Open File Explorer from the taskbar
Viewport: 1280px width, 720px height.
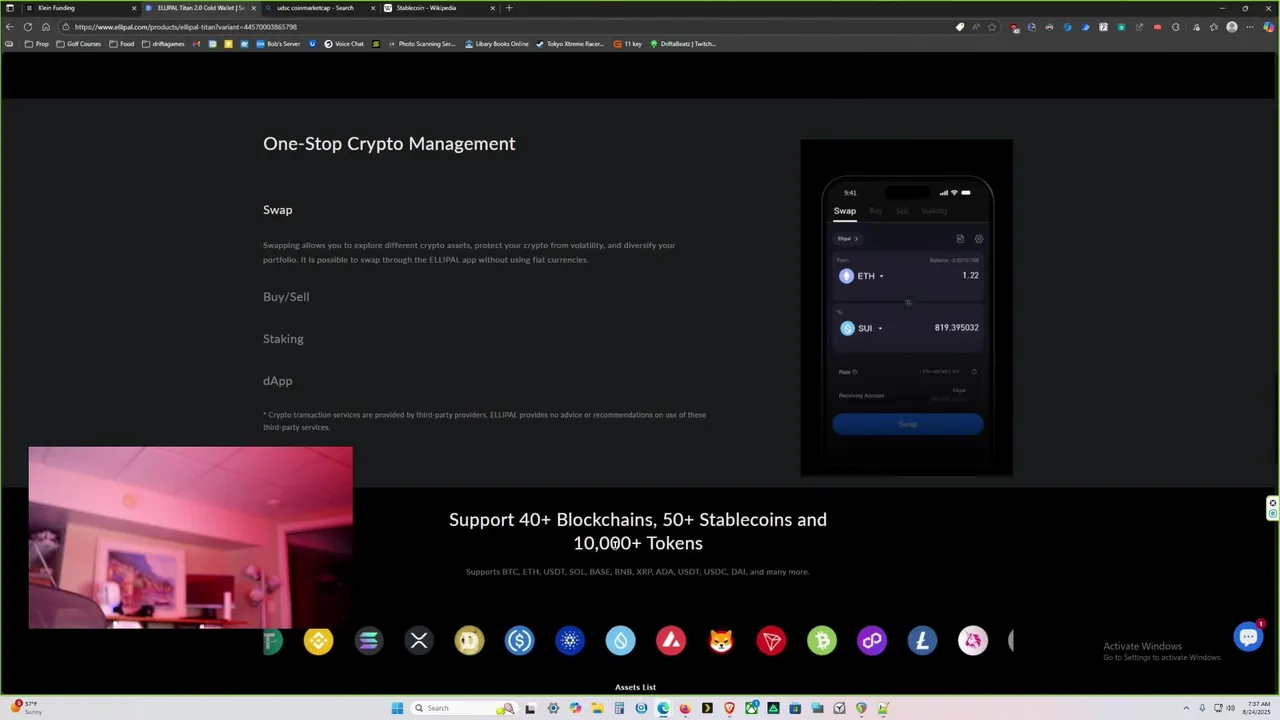coord(597,708)
